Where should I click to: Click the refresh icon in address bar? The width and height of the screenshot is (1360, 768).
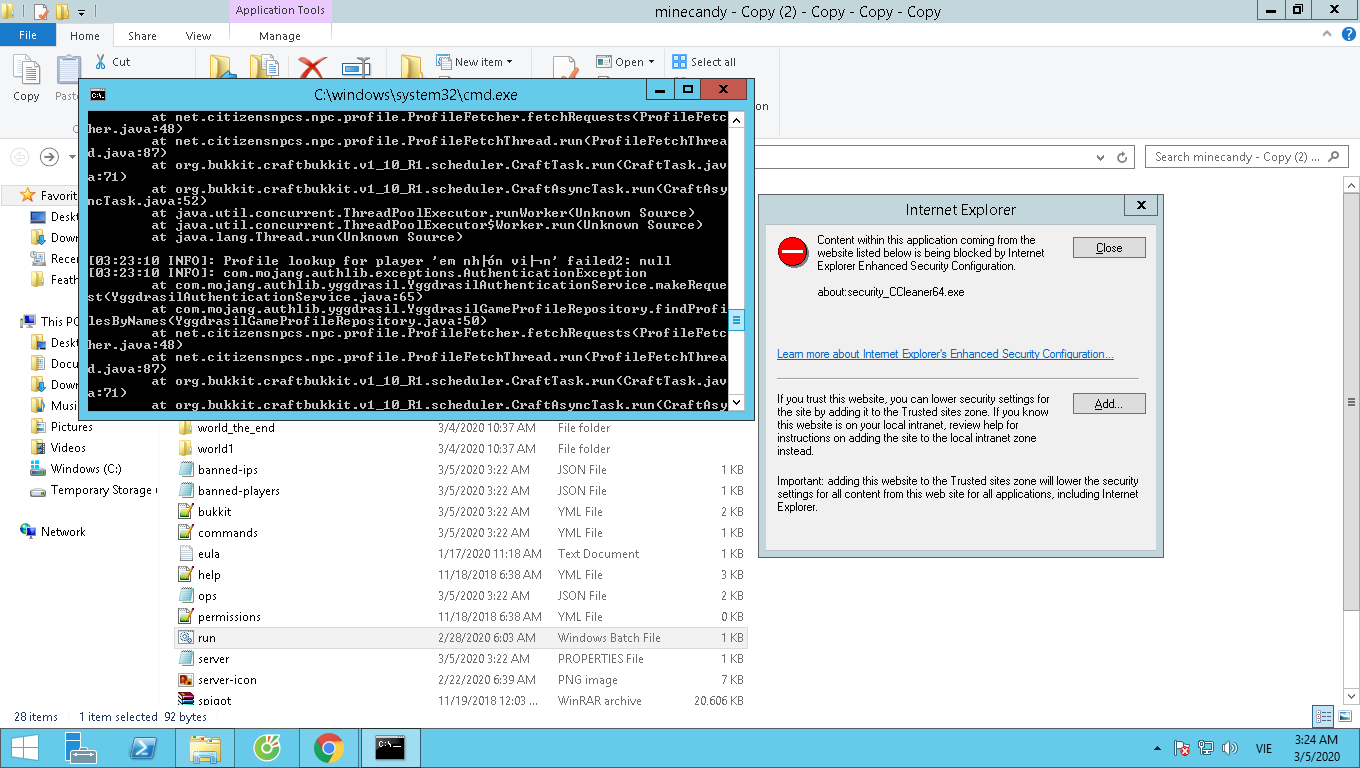[1122, 157]
